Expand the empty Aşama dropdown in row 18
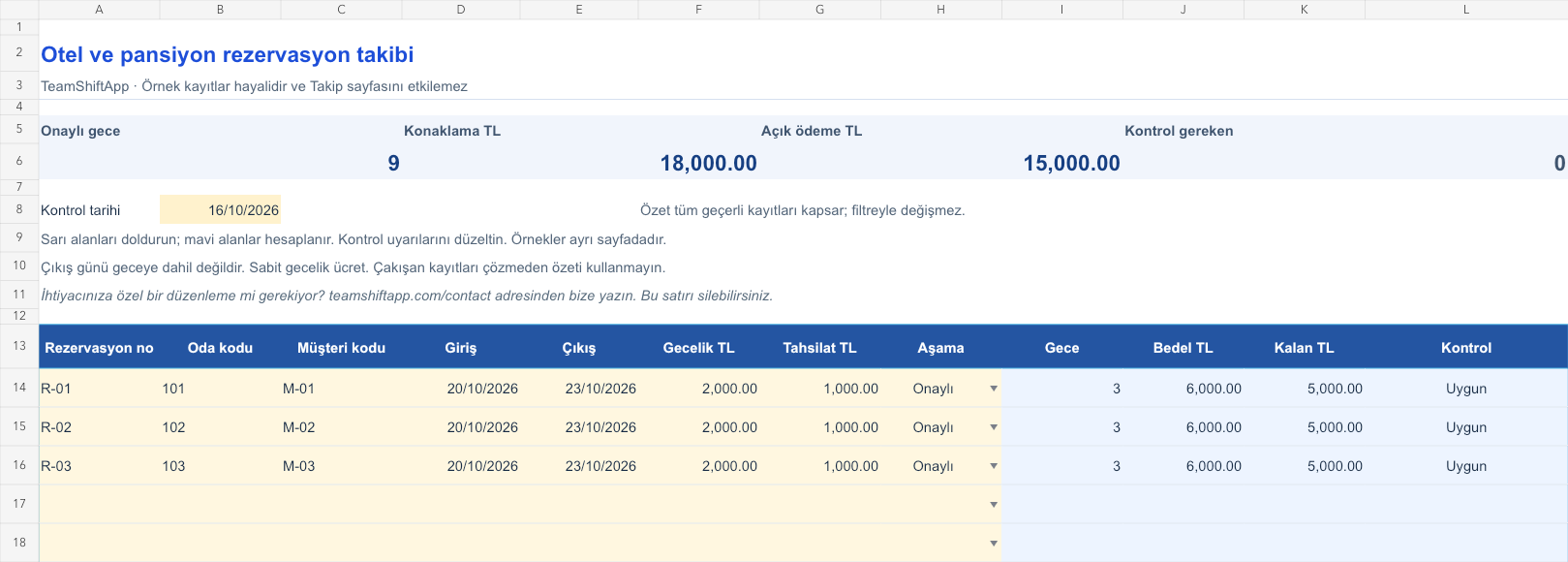 [994, 544]
